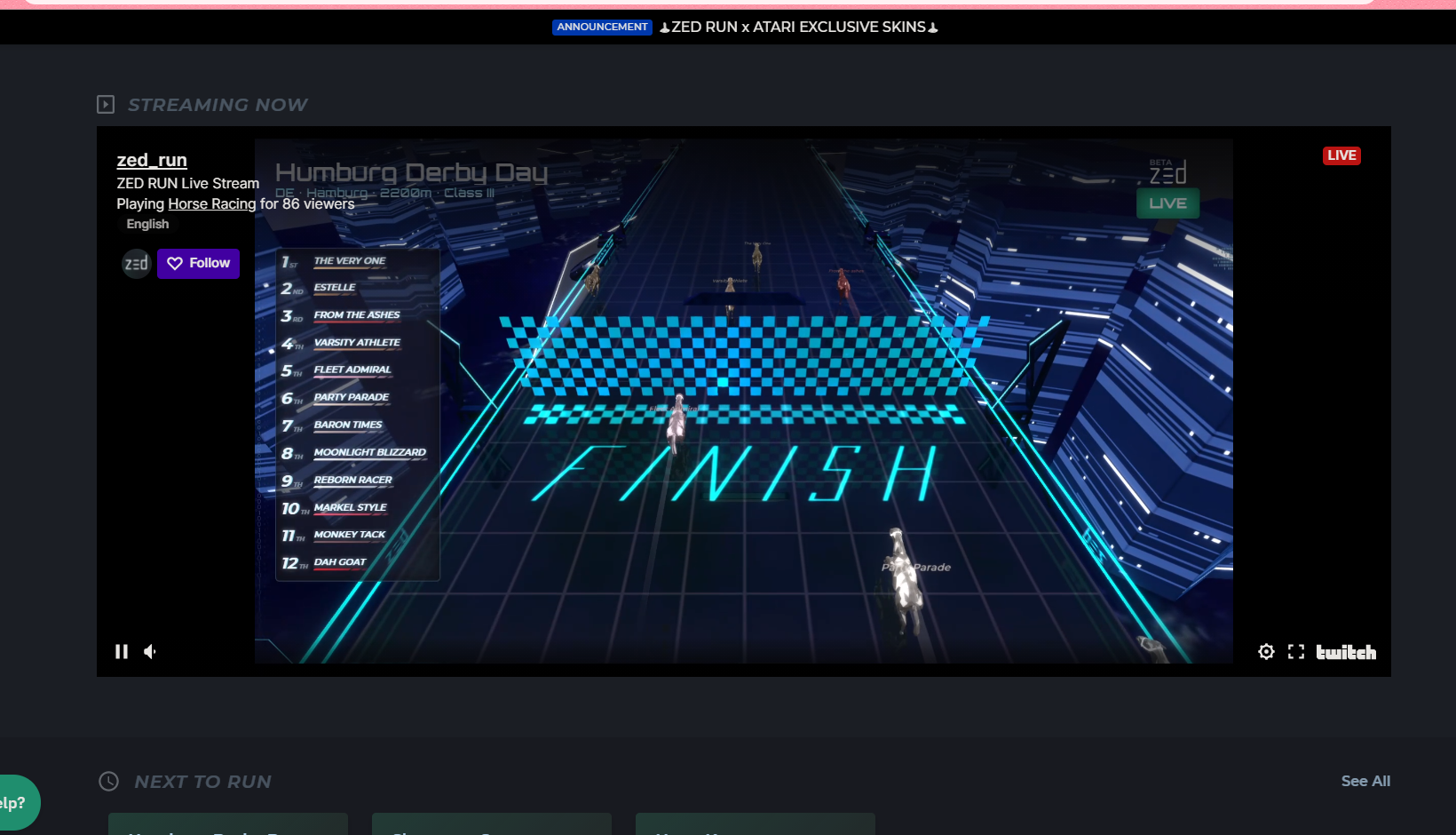Enter fullscreen mode on the stream
The width and height of the screenshot is (1456, 835).
pyautogui.click(x=1296, y=652)
